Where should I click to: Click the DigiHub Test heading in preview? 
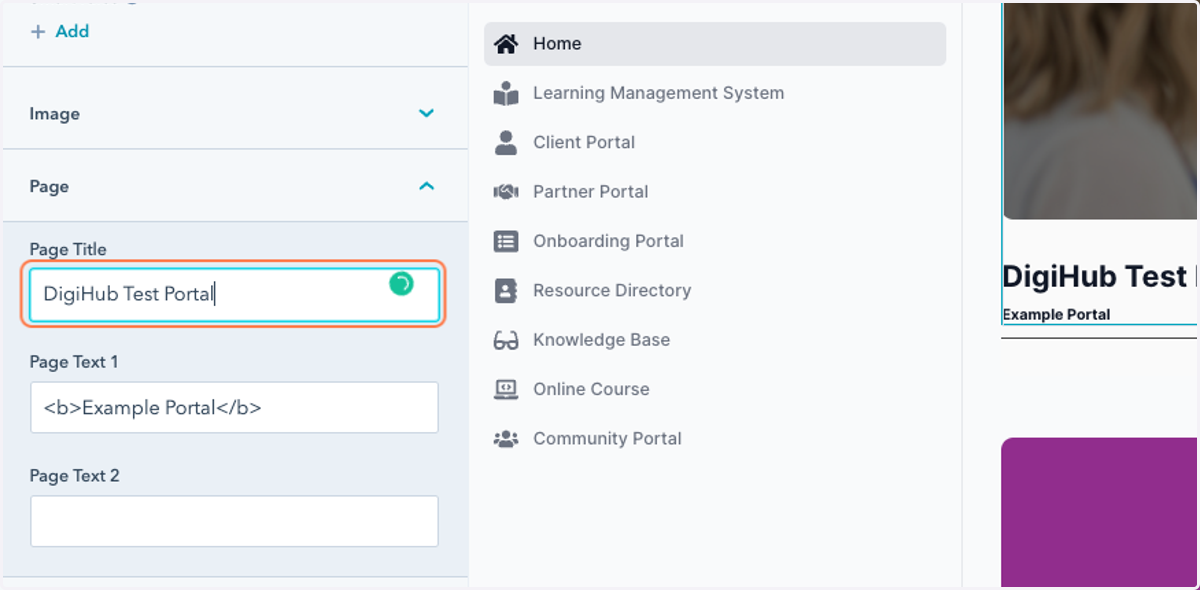[x=1099, y=276]
